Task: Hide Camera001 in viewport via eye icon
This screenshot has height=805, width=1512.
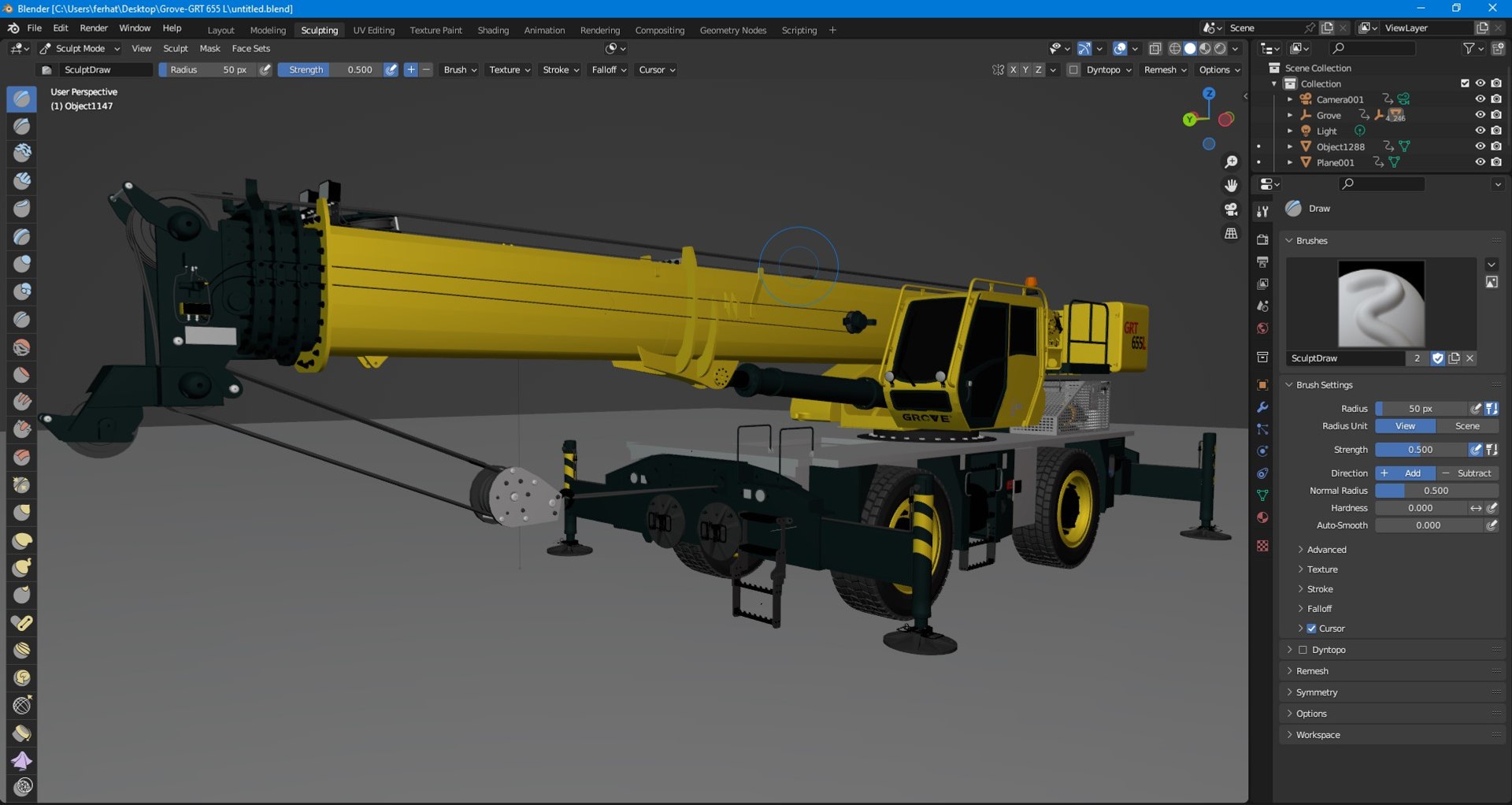Action: click(1480, 99)
